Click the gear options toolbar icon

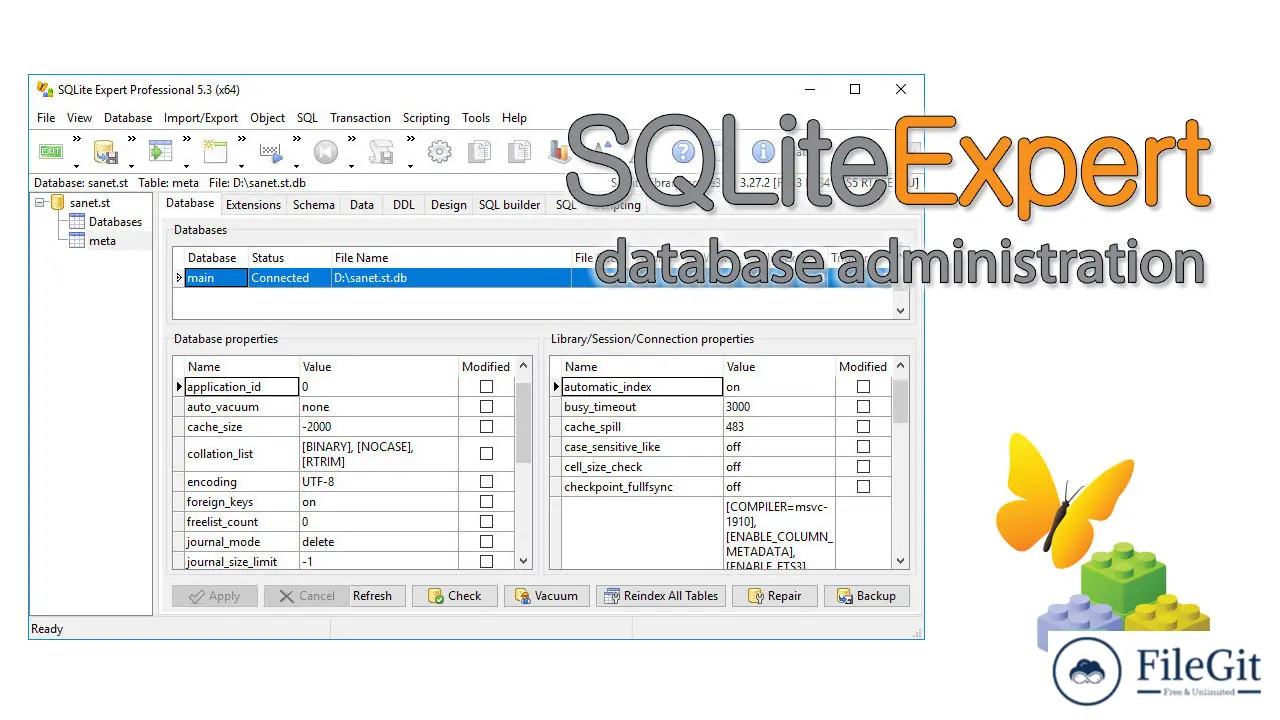pyautogui.click(x=440, y=152)
